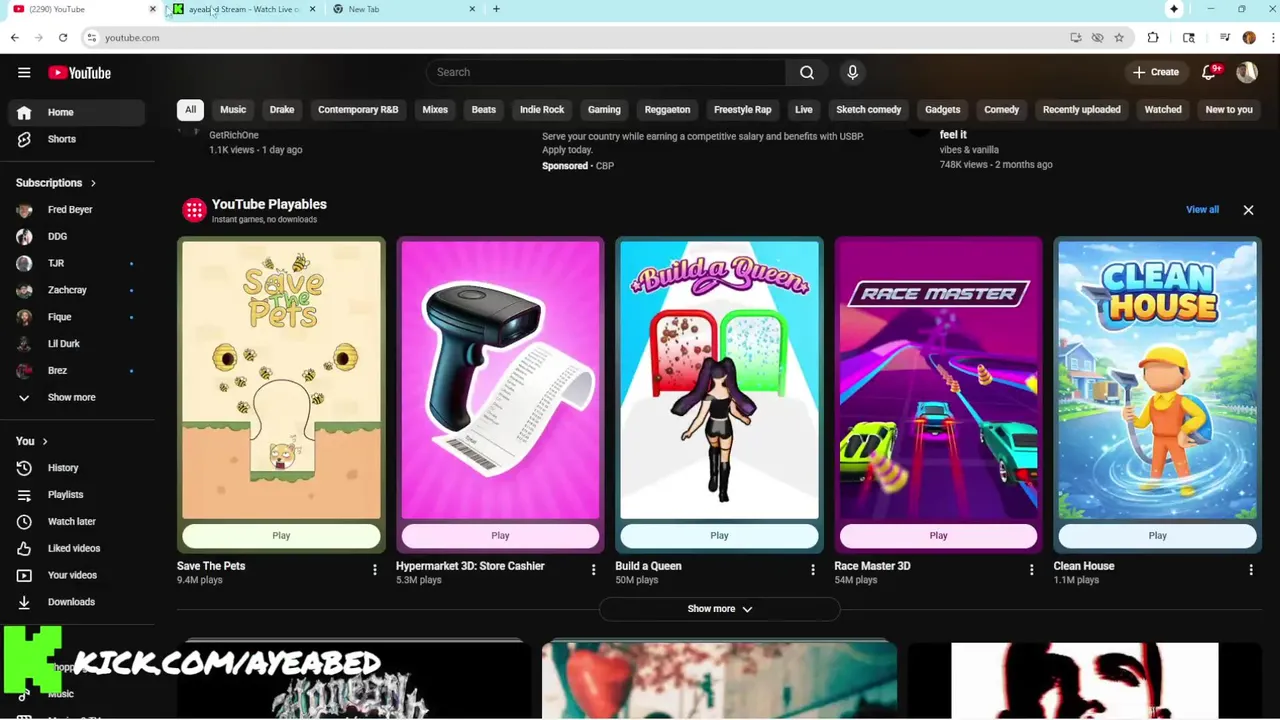Viewport: 1280px width, 720px height.
Task: Open Lil Durk subscription channel
Action: pyautogui.click(x=77, y=344)
